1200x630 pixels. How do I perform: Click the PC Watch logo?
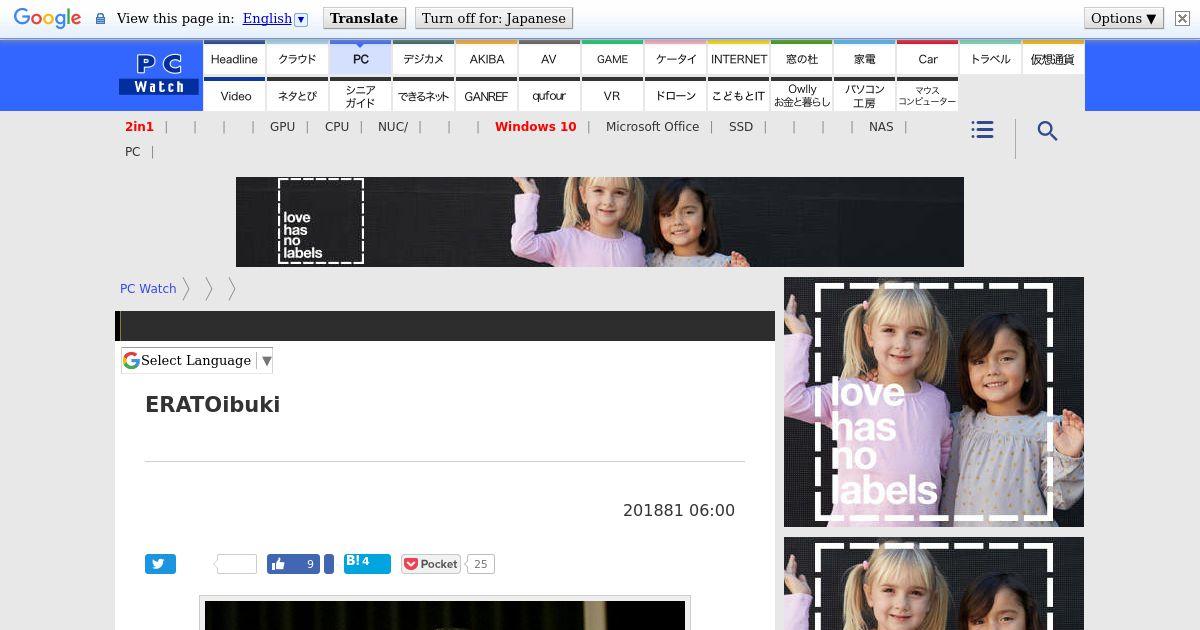pos(159,74)
